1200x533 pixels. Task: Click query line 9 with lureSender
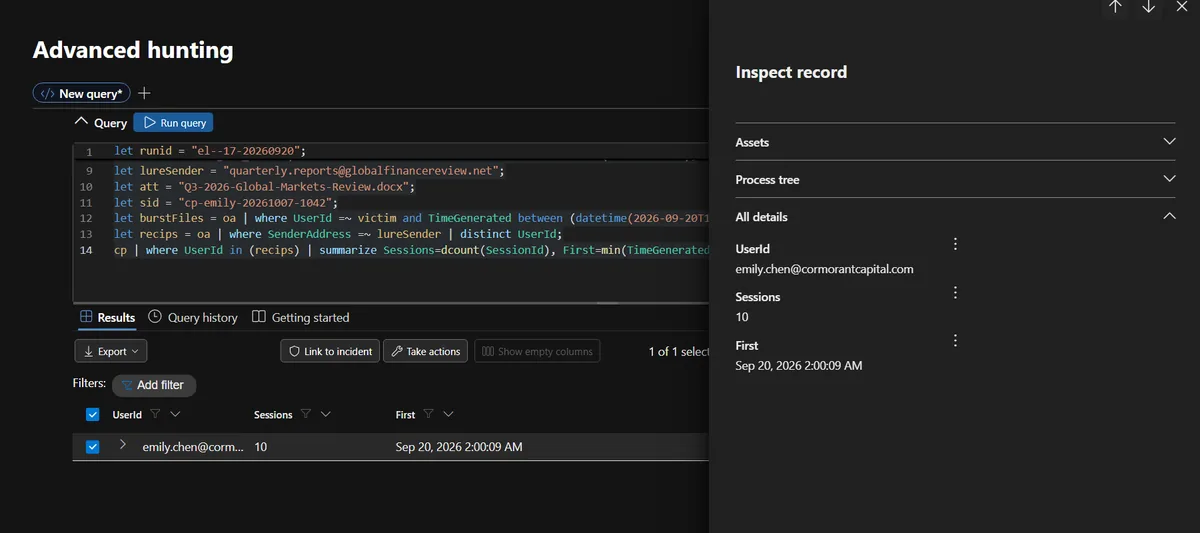point(309,171)
